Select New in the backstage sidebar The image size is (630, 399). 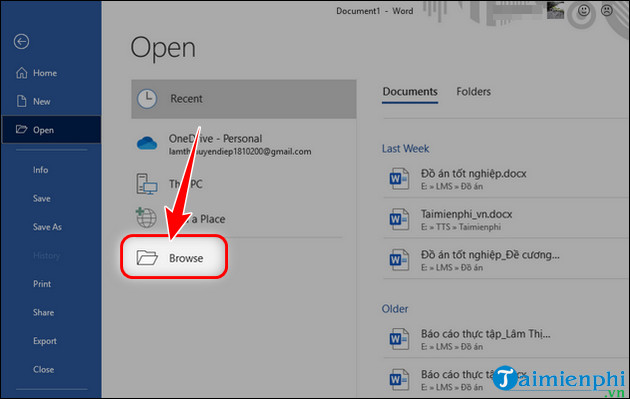point(51,101)
